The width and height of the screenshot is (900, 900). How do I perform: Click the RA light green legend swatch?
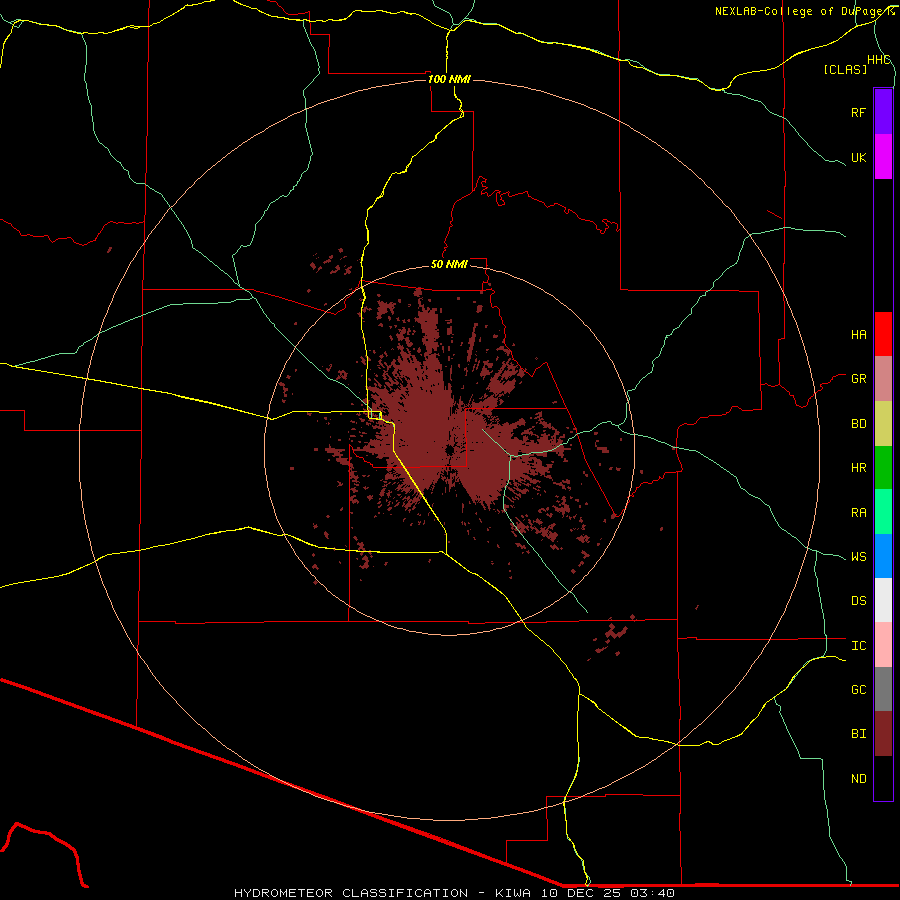click(883, 512)
